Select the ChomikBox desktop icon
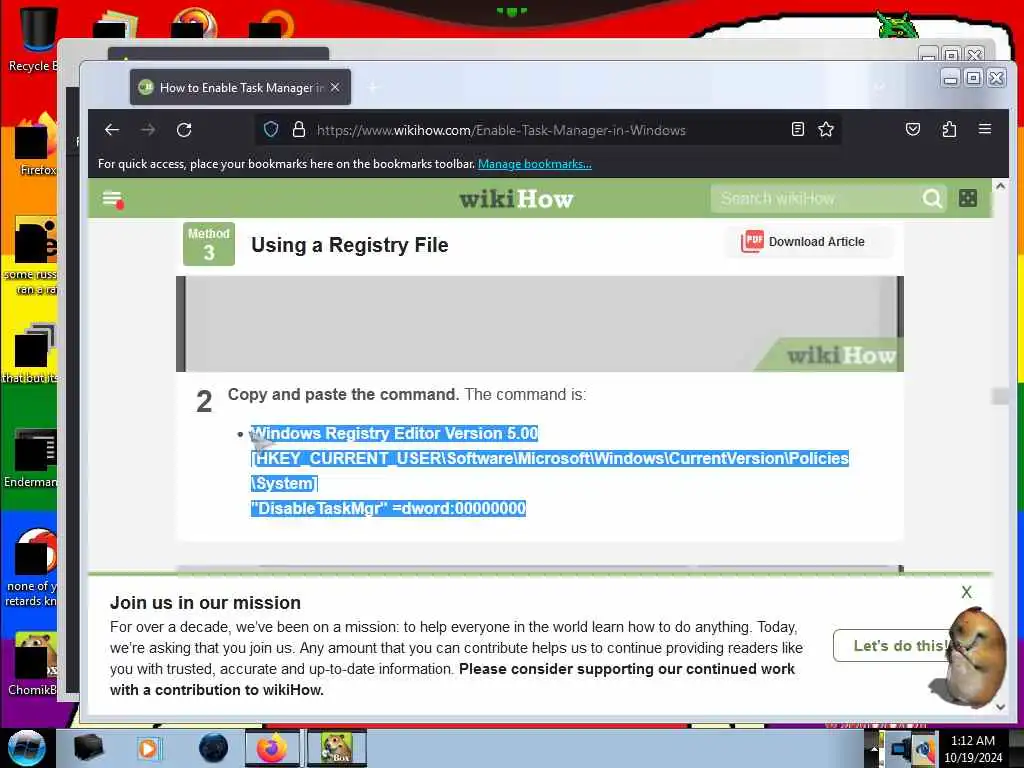Image resolution: width=1024 pixels, height=768 pixels. tap(31, 664)
